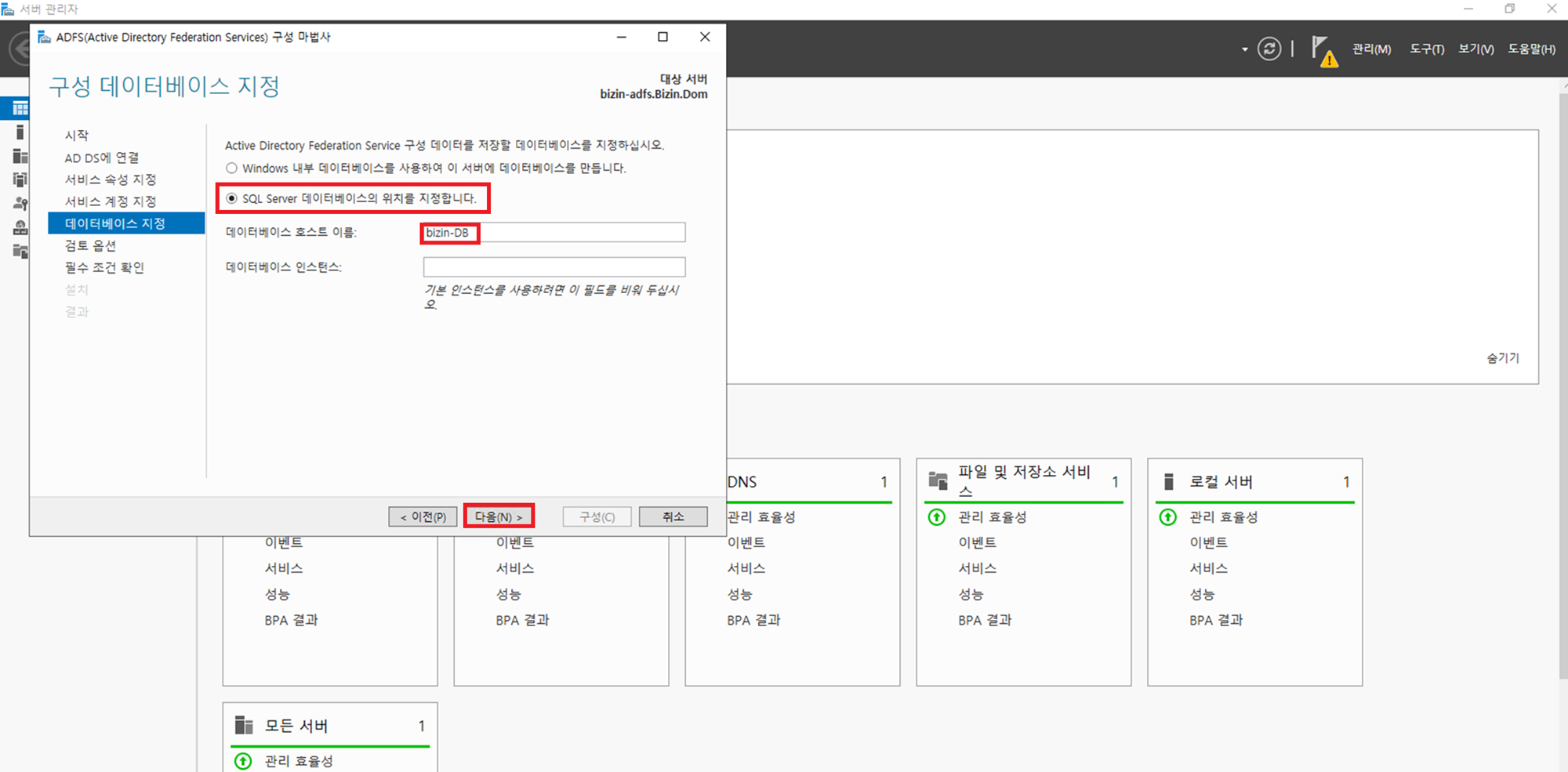Open the 검토 옵션 step

pos(90,245)
